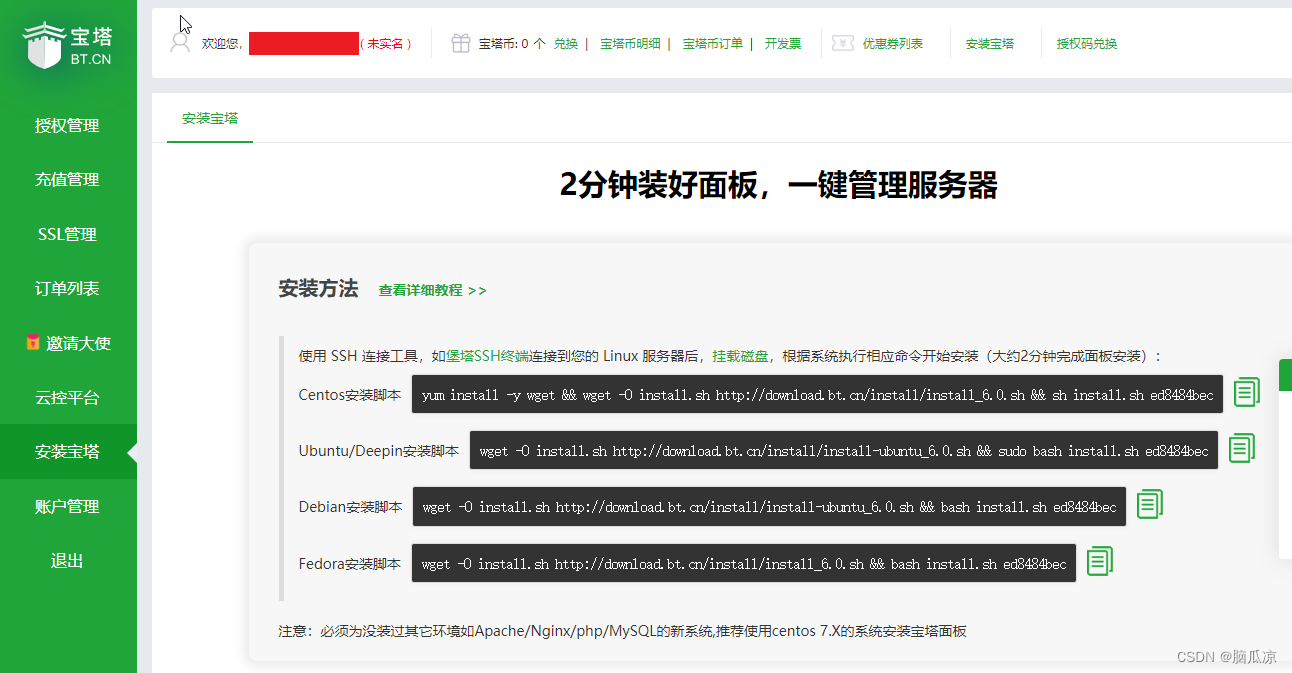The image size is (1292, 673).
Task: Click the coupon ticket icon beside 优惠券列表
Action: coord(843,43)
